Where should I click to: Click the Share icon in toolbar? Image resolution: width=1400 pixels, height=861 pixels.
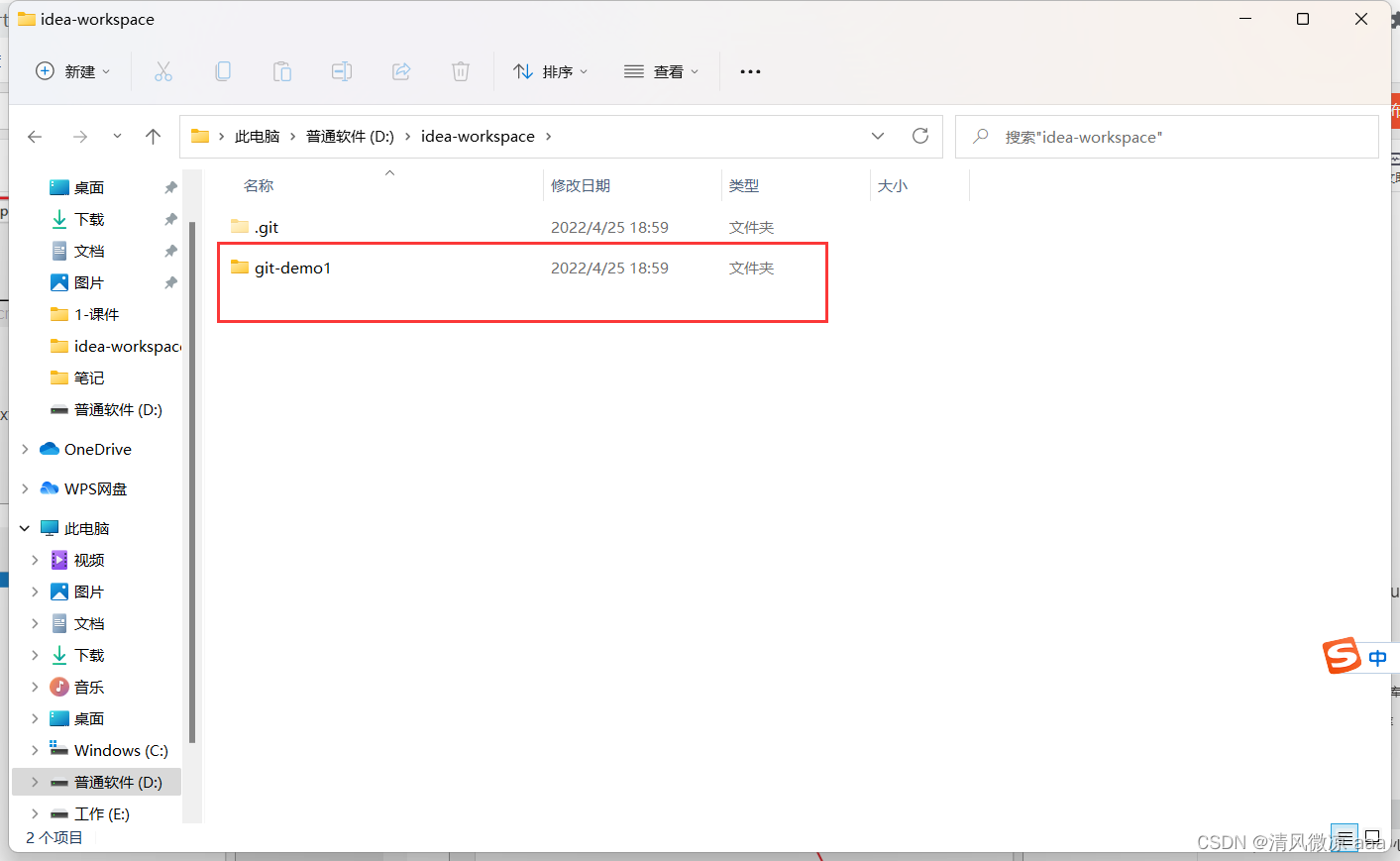point(401,71)
